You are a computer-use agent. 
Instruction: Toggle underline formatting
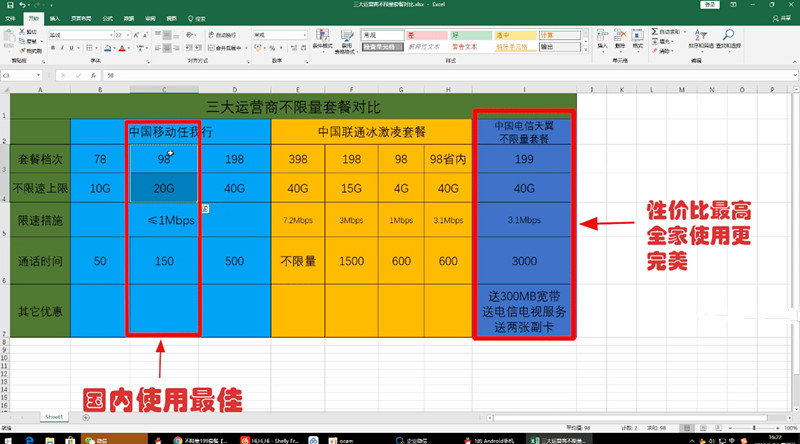[71, 48]
